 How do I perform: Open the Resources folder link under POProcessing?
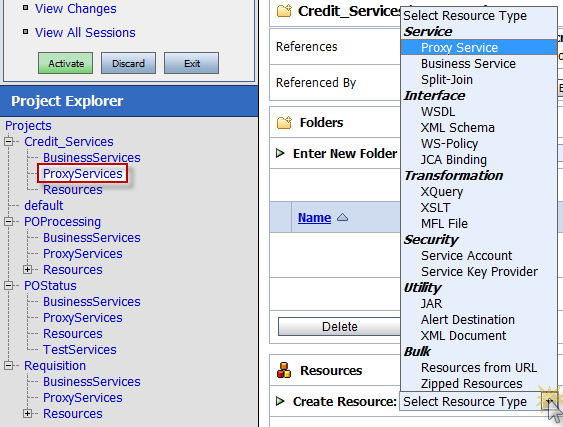click(73, 269)
